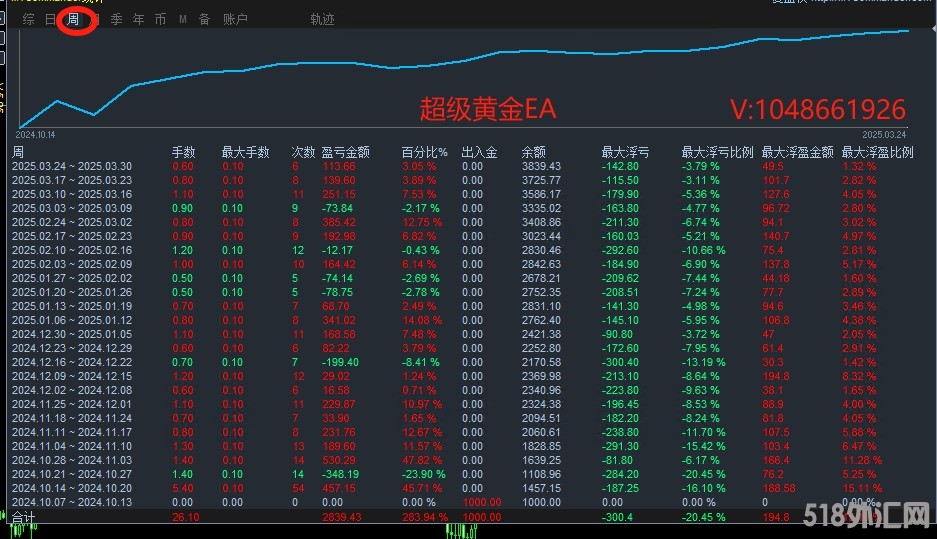Click the M tab
Screen dimensions: 937x539
(183, 19)
